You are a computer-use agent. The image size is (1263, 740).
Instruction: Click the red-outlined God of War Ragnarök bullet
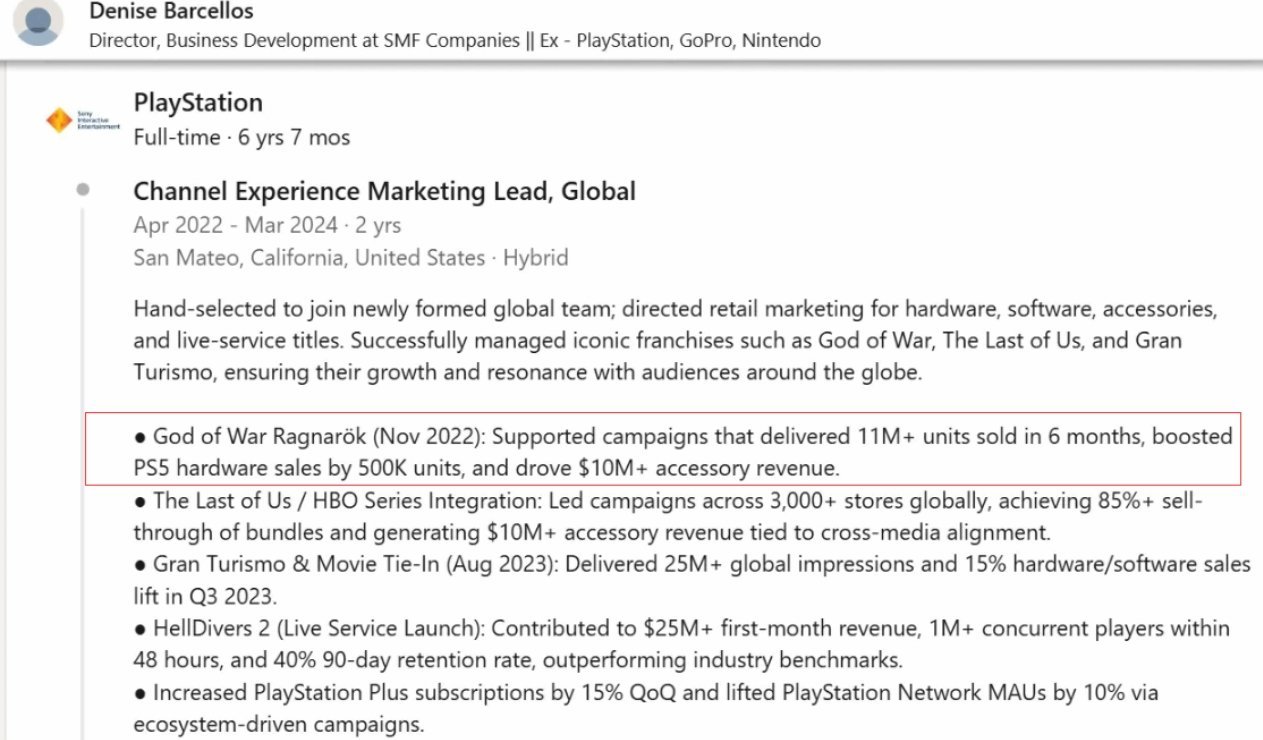pos(662,452)
